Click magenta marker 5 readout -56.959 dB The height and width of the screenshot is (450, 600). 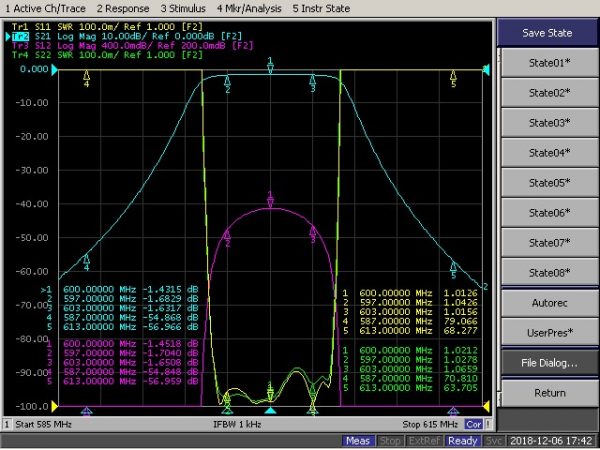click(170, 381)
